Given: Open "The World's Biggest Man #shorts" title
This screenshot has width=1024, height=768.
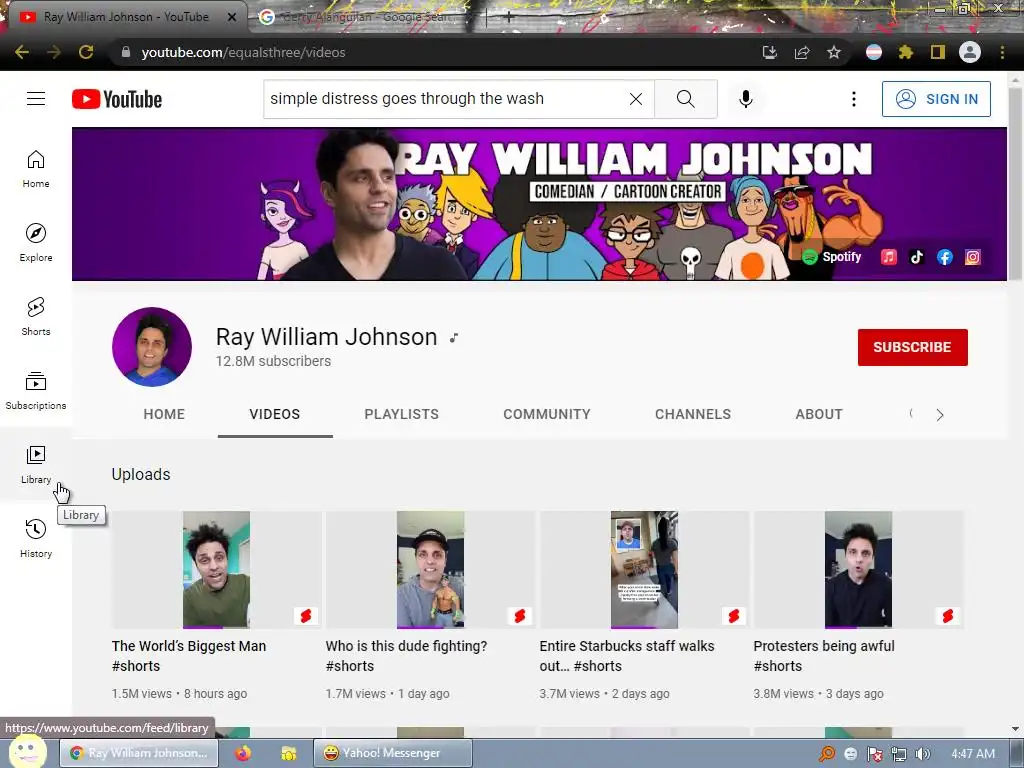Looking at the screenshot, I should [189, 656].
